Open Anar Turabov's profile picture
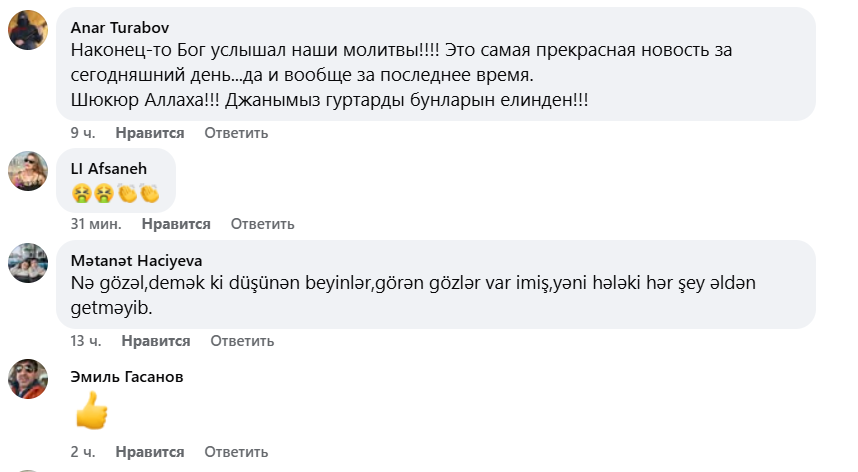The height and width of the screenshot is (472, 858). click(28, 29)
